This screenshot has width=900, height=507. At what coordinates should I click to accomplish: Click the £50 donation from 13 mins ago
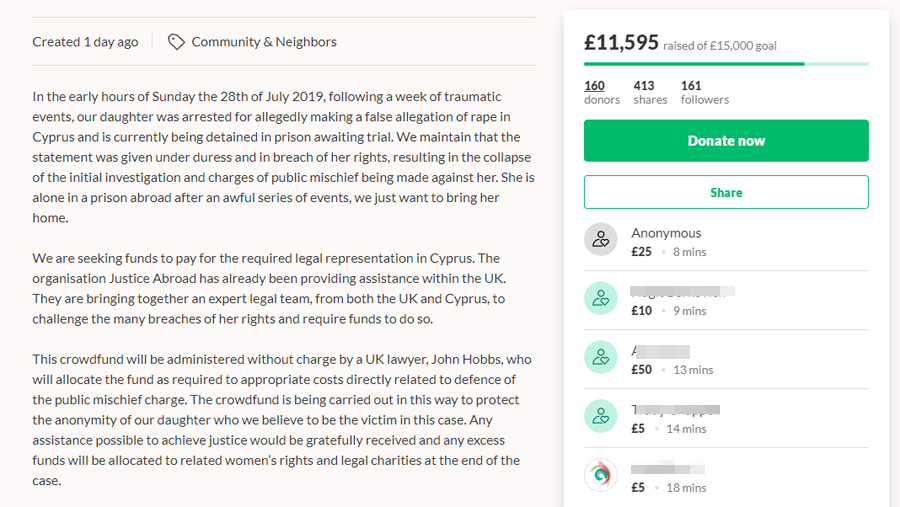click(x=672, y=370)
